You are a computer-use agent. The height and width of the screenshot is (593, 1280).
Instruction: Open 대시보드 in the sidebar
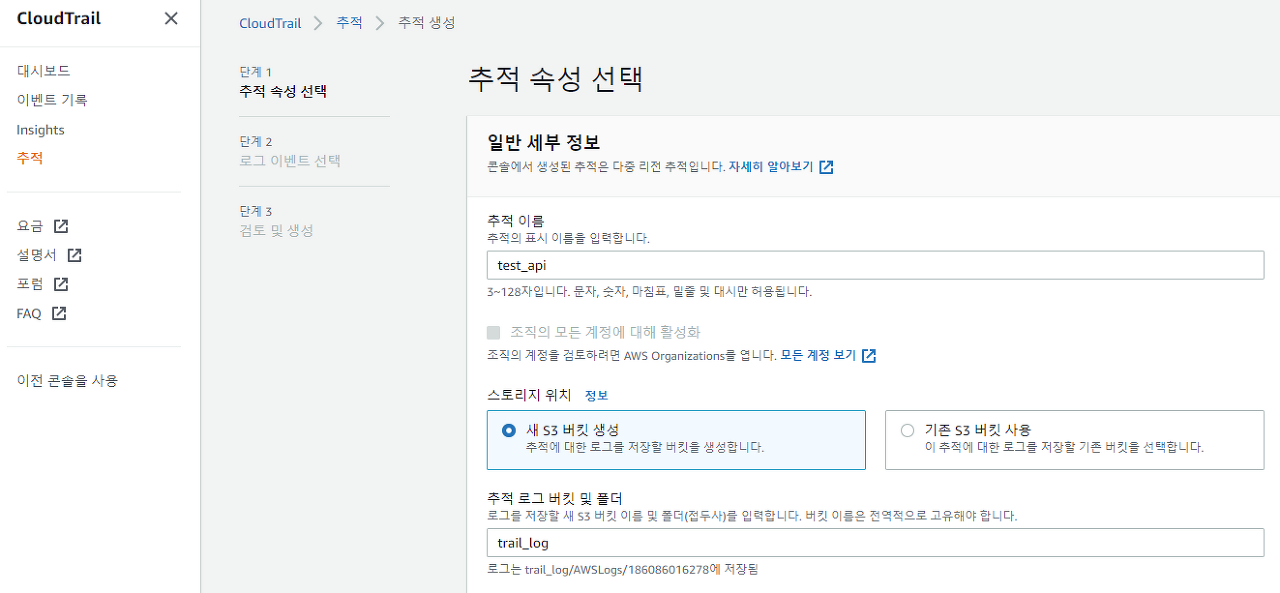click(x=43, y=71)
